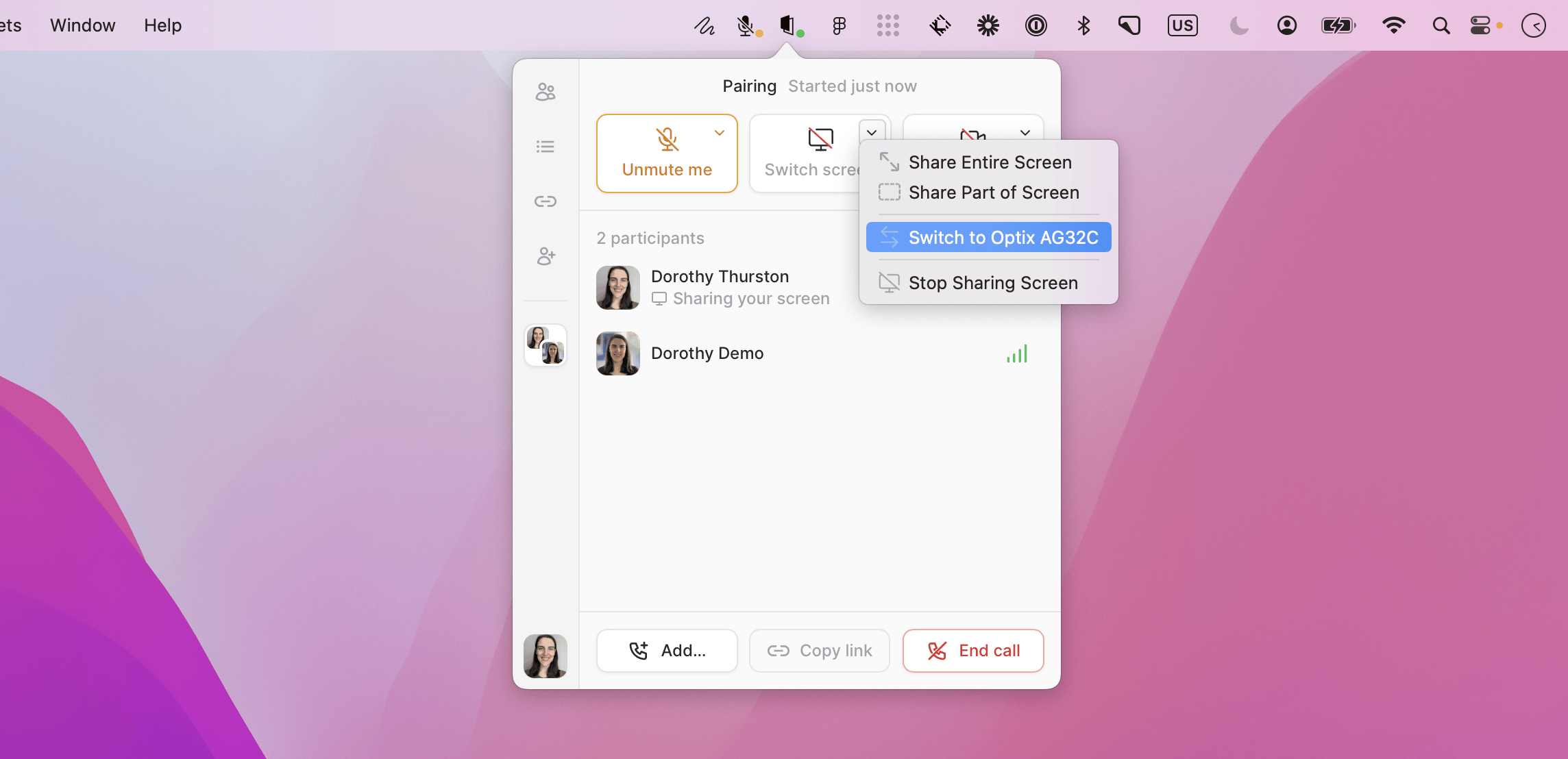The height and width of the screenshot is (759, 1568).
Task: Open the Wi-Fi menu
Action: [x=1394, y=26]
